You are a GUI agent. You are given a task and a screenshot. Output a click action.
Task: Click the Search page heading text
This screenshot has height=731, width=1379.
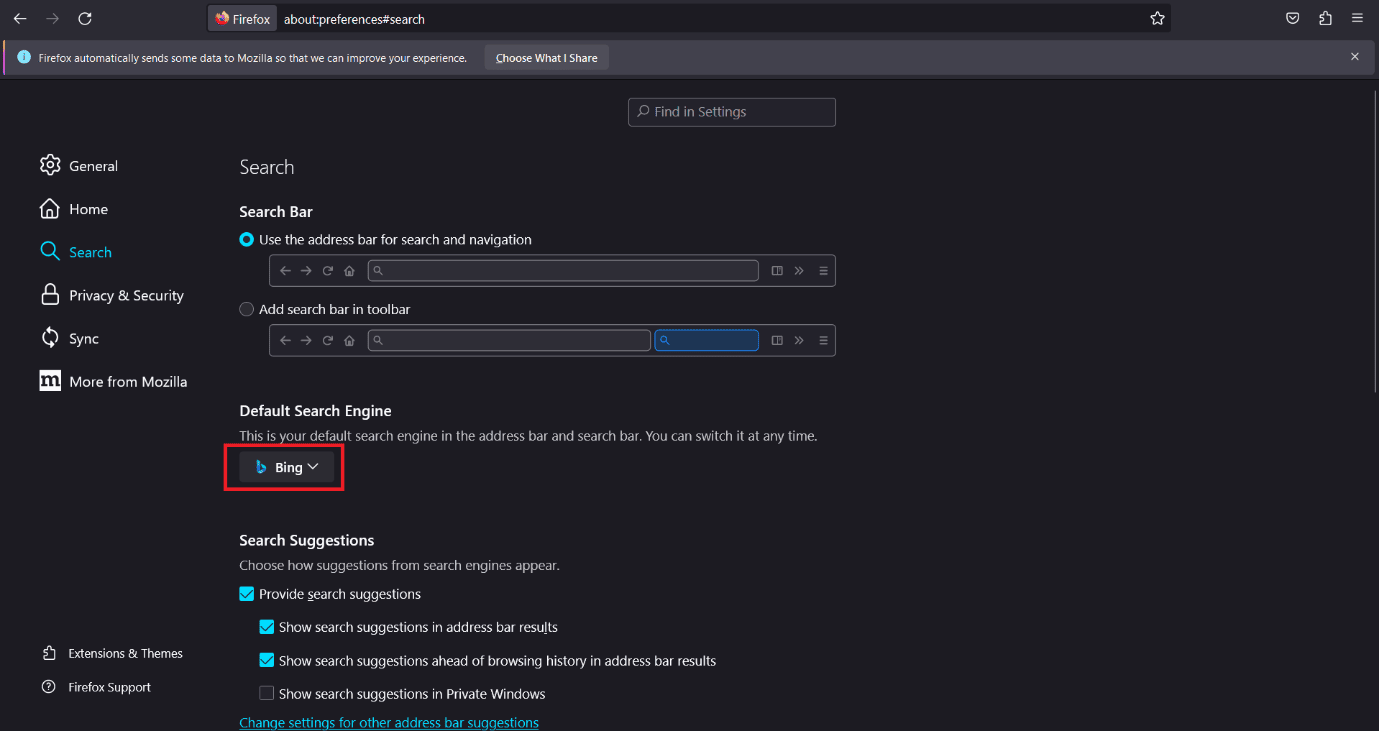267,167
